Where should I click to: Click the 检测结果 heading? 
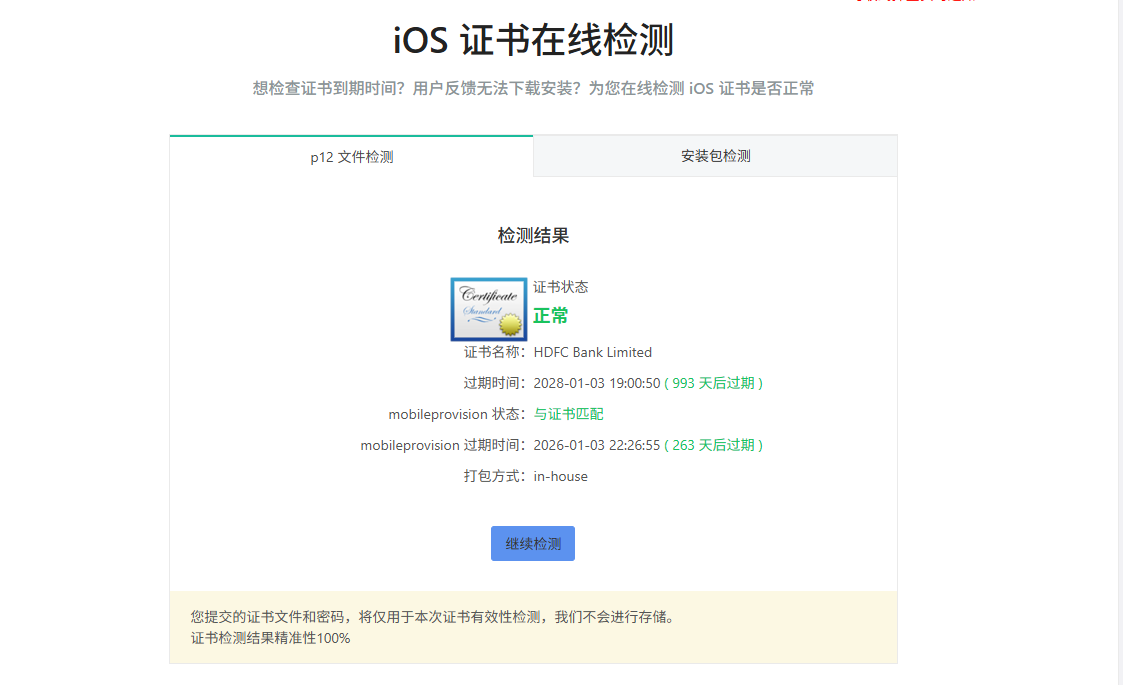(x=533, y=236)
